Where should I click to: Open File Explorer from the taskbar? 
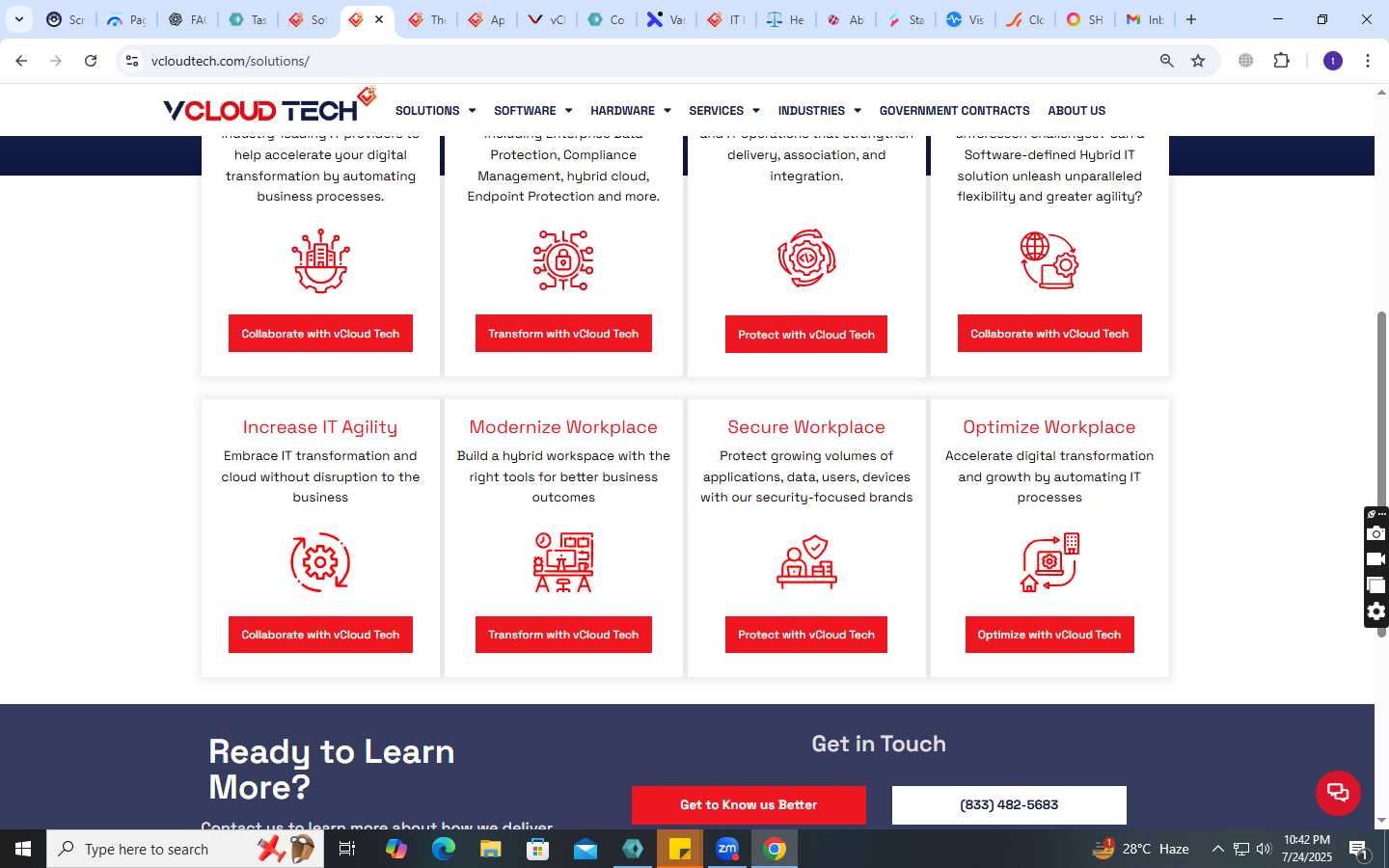(x=490, y=849)
